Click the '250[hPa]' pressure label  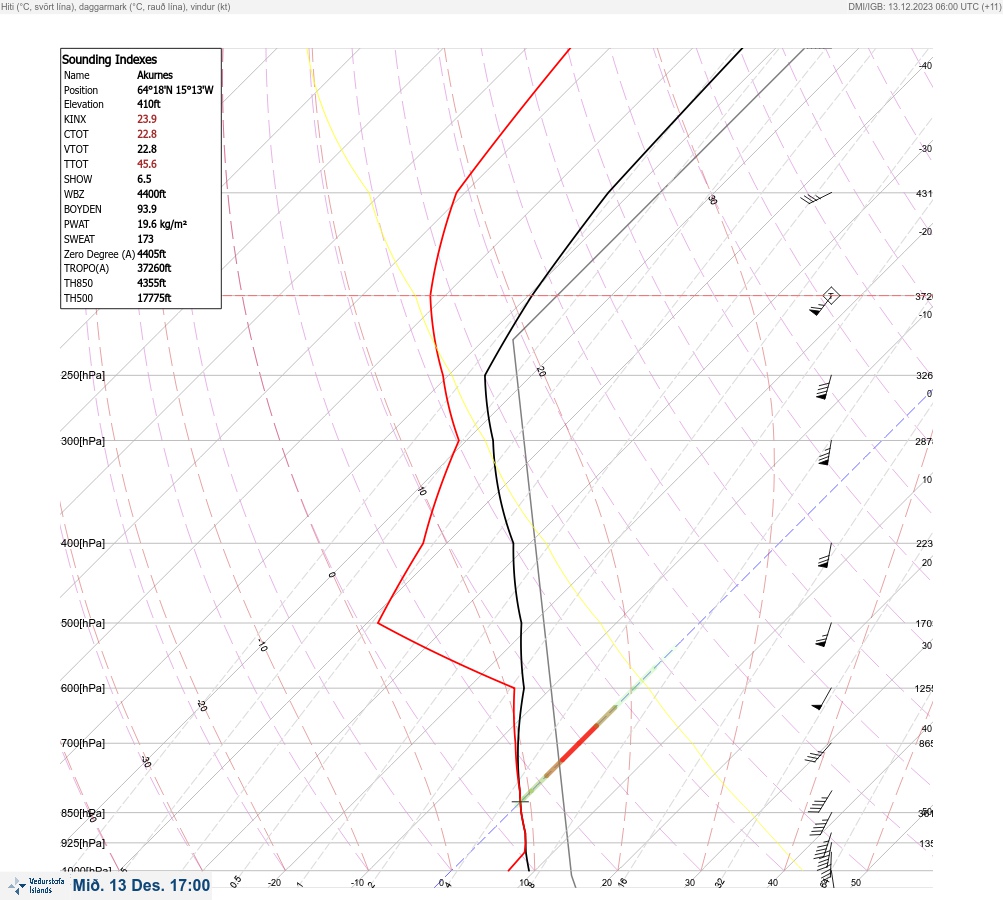(x=83, y=375)
